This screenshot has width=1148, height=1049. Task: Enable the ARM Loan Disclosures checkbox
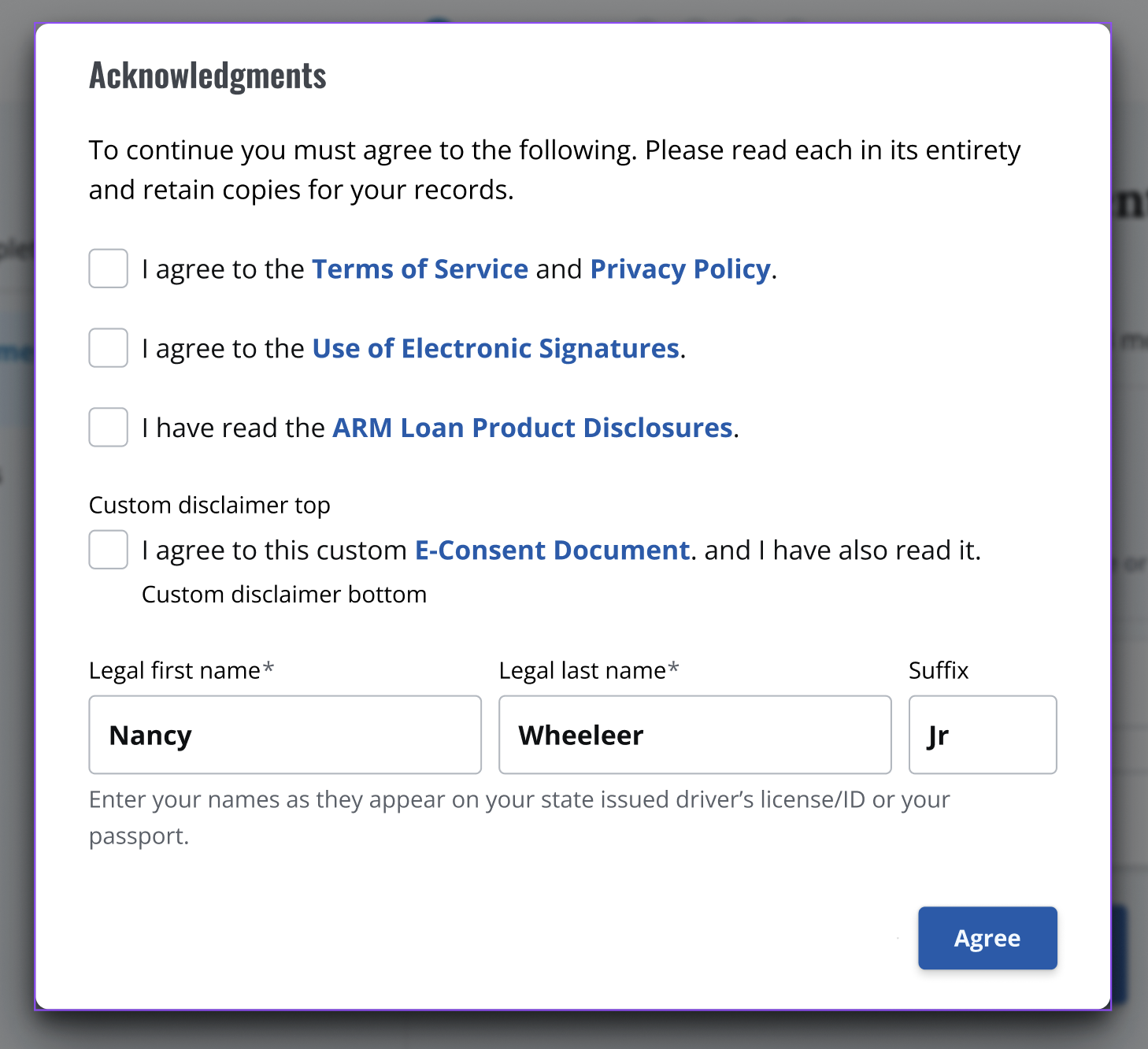coord(109,428)
